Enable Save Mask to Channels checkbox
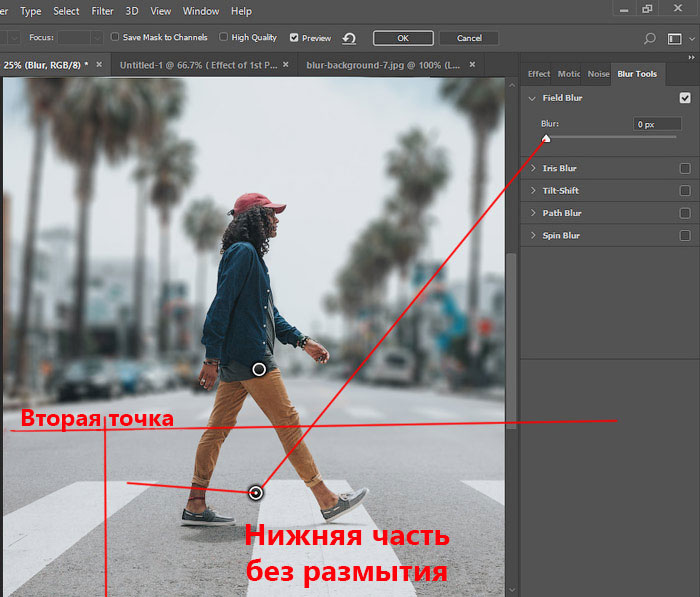 tap(115, 37)
